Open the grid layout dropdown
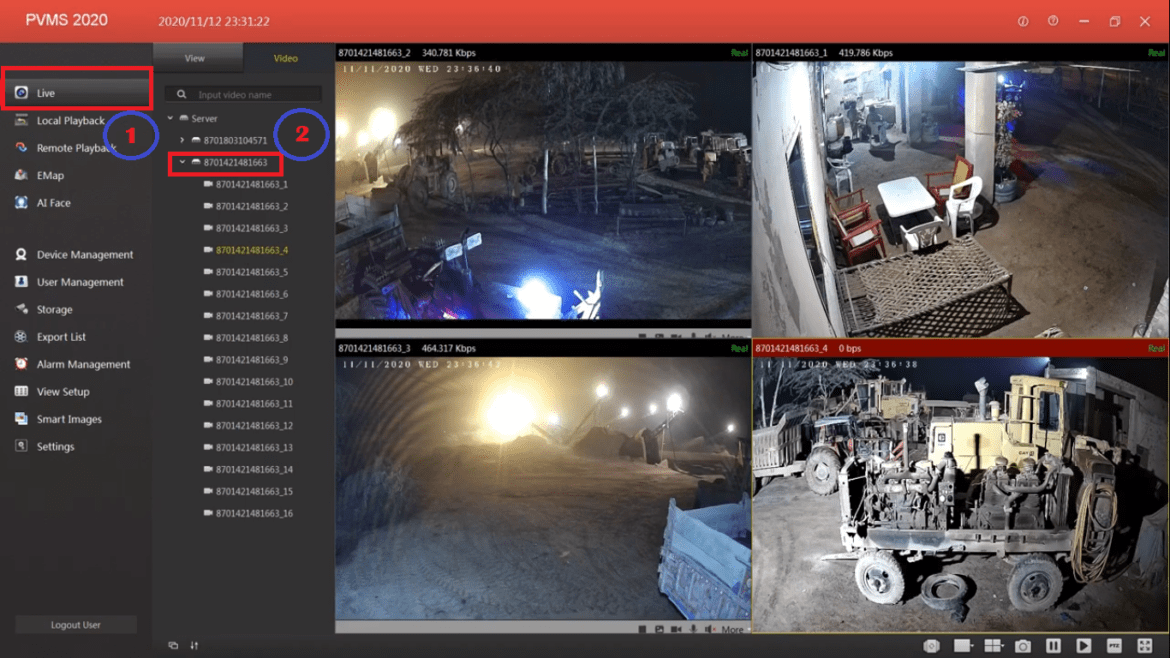This screenshot has height=658, width=1170. click(995, 646)
